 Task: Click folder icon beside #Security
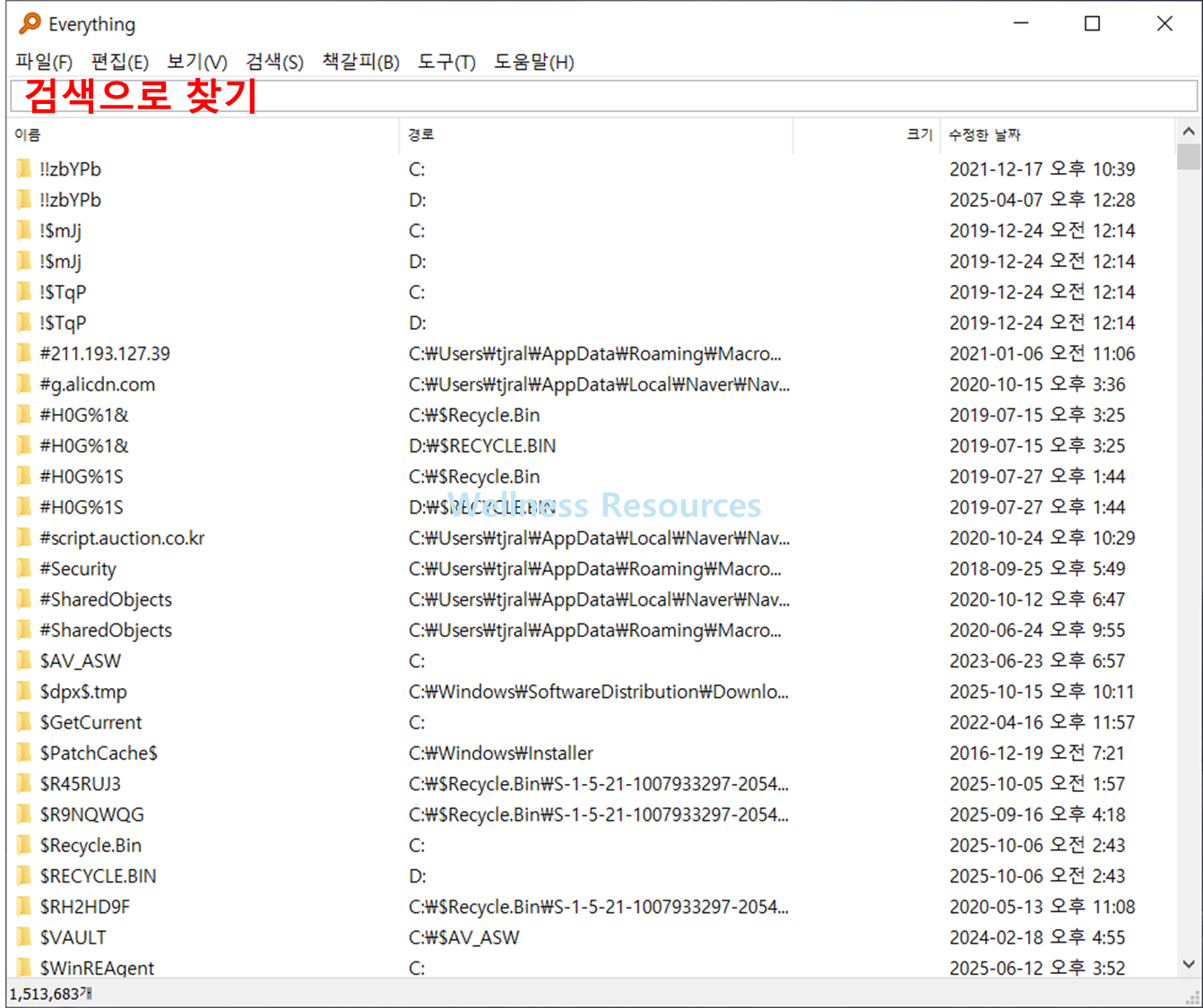pyautogui.click(x=24, y=568)
